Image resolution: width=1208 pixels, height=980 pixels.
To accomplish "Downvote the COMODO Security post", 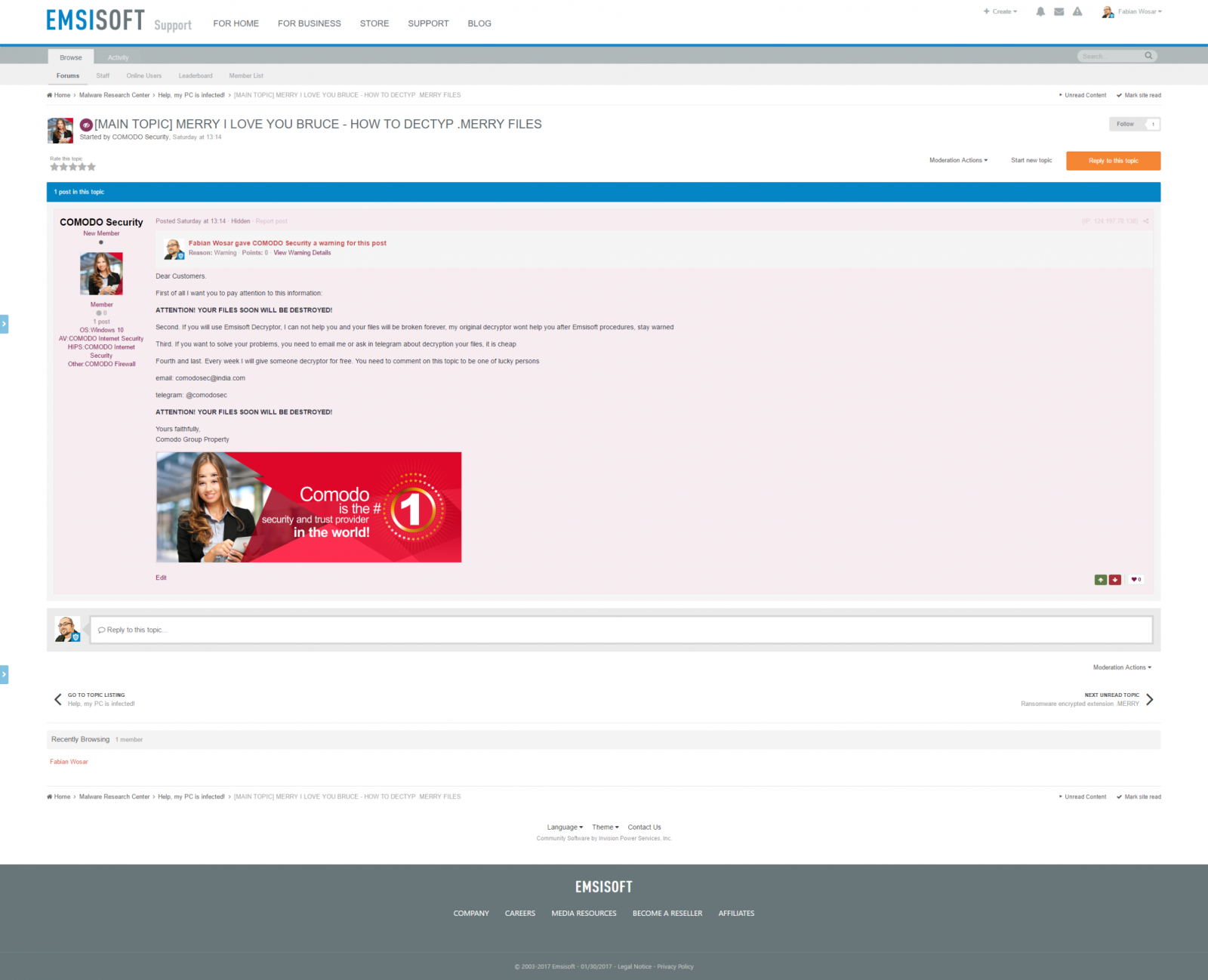I will point(1114,579).
